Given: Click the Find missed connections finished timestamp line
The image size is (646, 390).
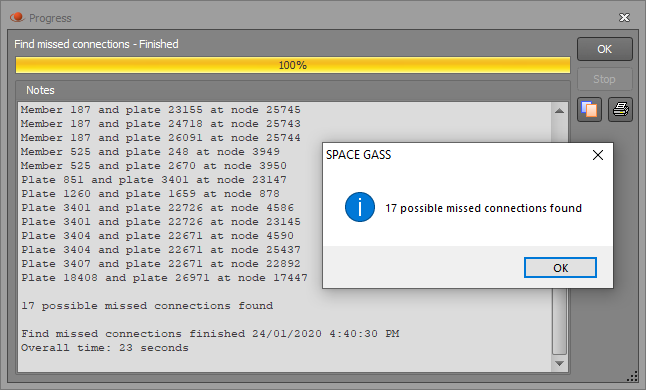Looking at the screenshot, I should click(210, 334).
